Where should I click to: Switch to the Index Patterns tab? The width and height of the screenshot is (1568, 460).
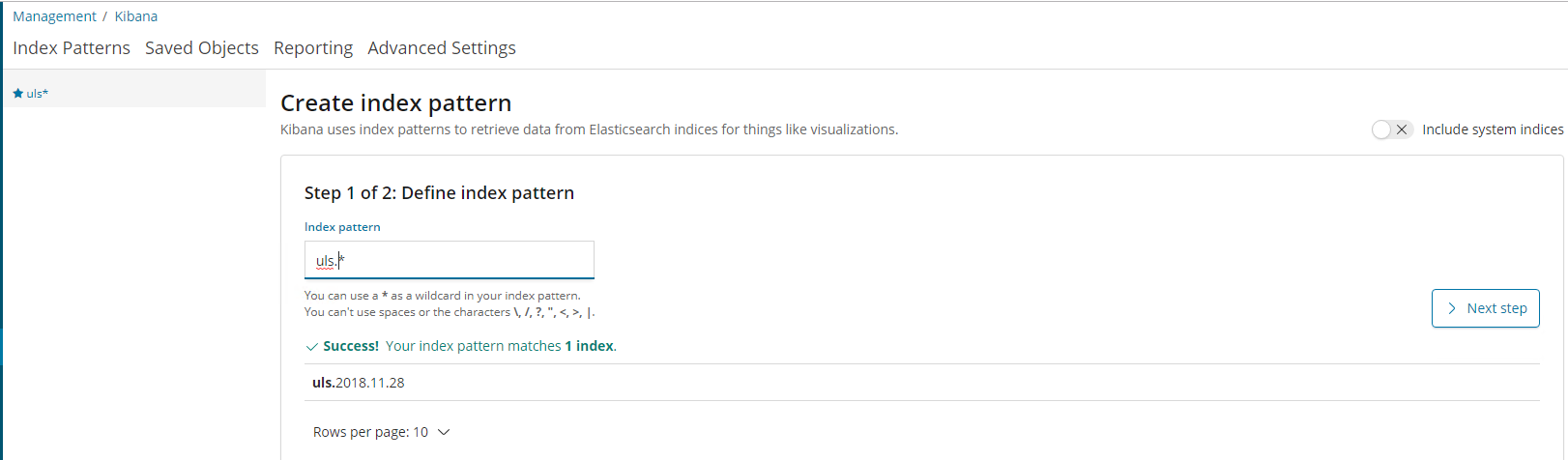[72, 48]
